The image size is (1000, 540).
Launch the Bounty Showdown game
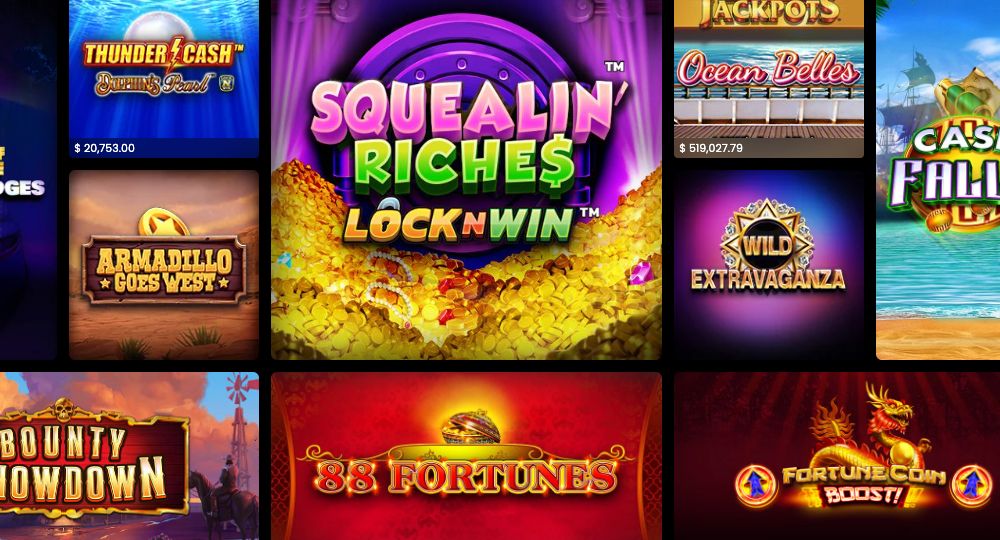tap(129, 456)
